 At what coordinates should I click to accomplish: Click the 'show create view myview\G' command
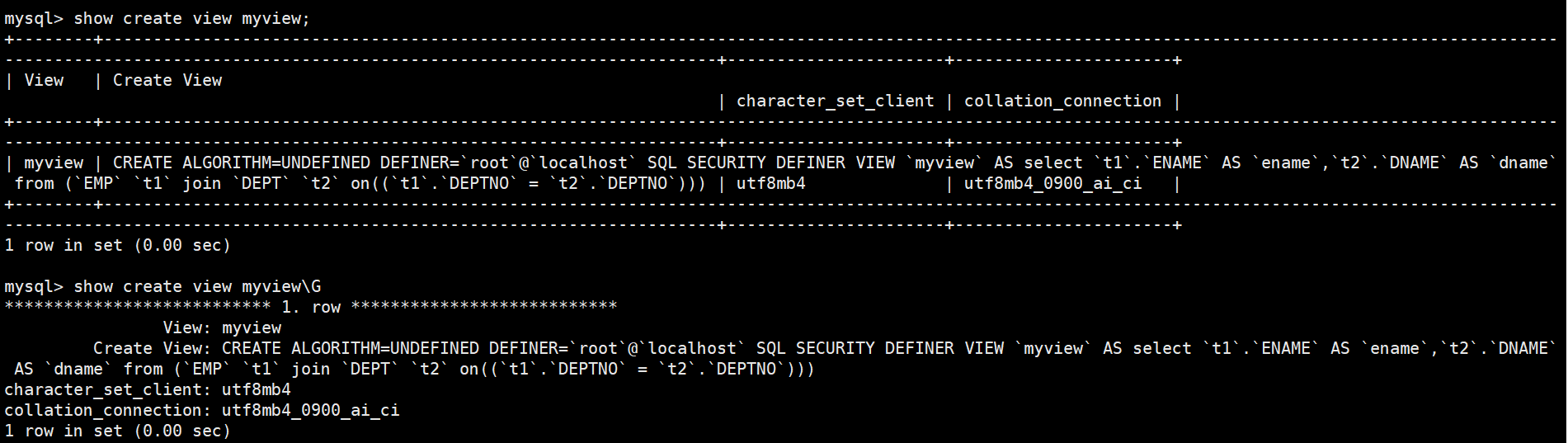tap(197, 286)
